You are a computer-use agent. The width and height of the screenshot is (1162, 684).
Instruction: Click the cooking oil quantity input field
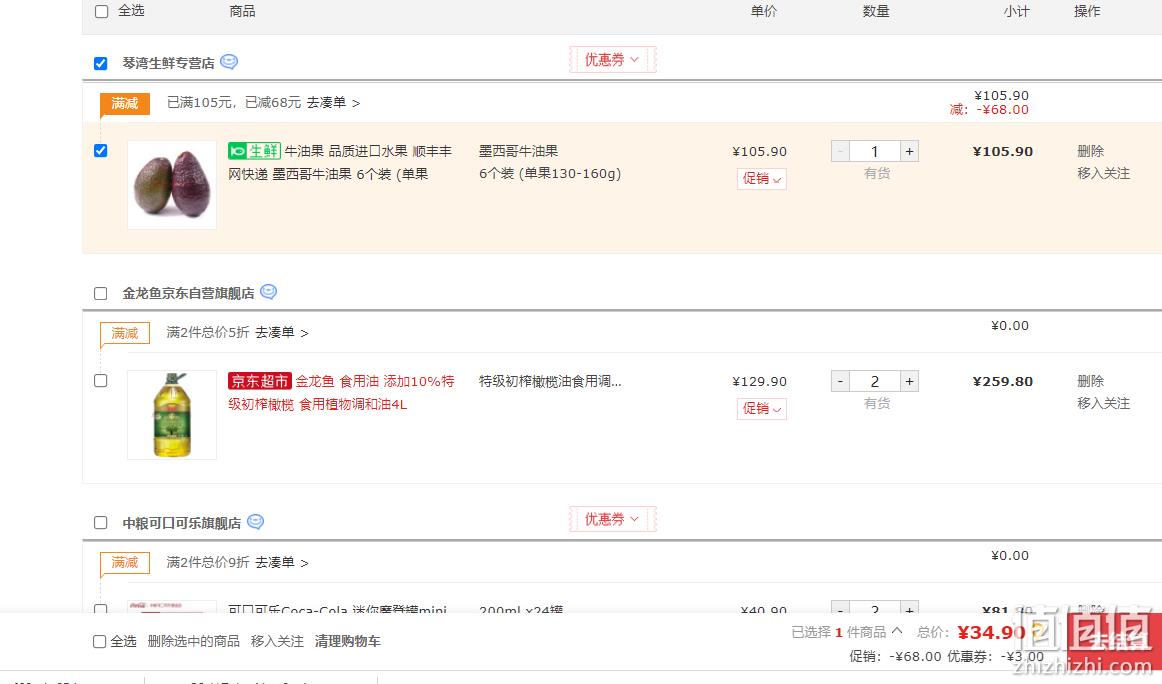875,381
